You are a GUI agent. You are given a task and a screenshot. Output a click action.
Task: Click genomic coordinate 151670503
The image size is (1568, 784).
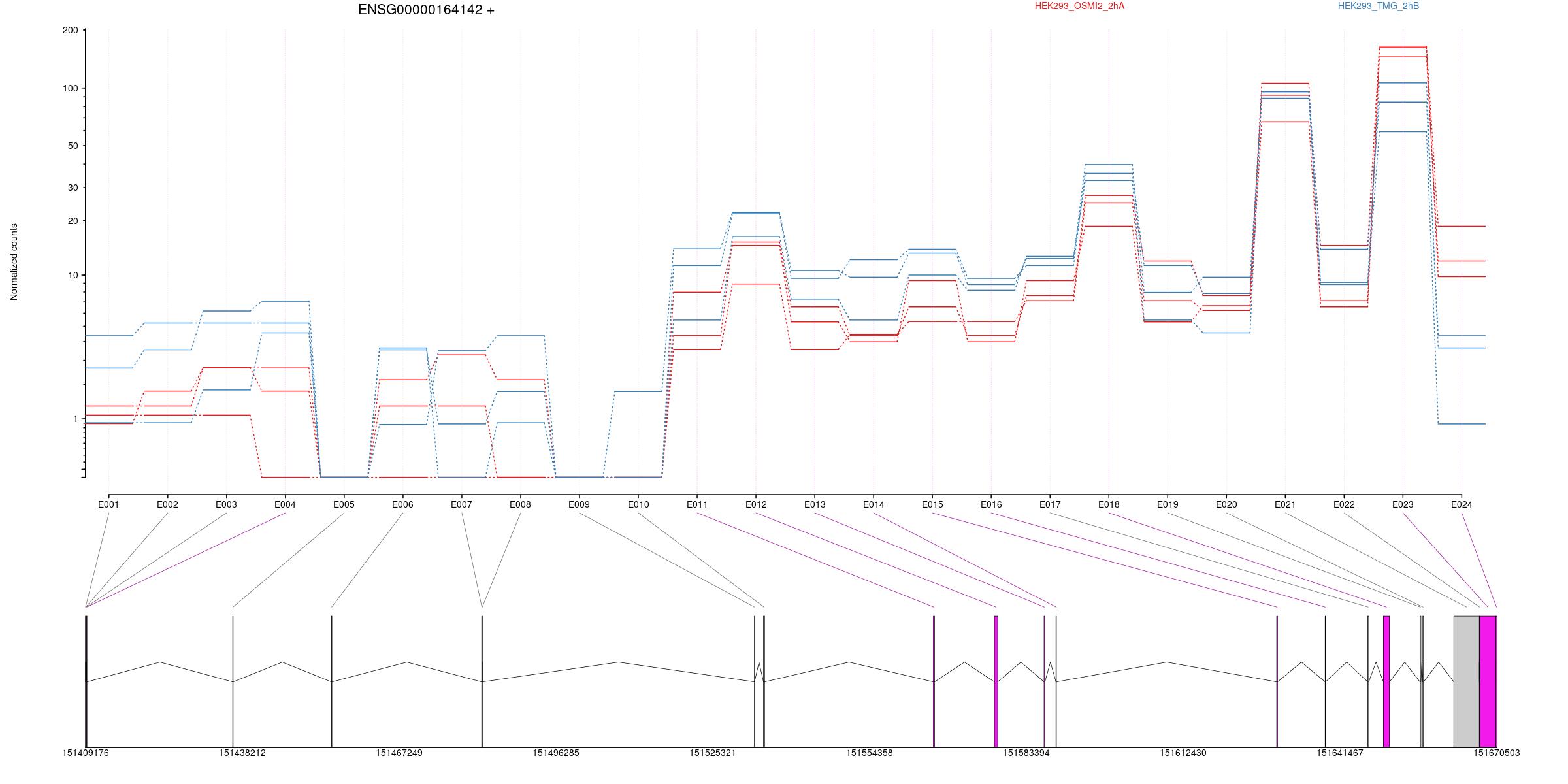pyautogui.click(x=1497, y=753)
